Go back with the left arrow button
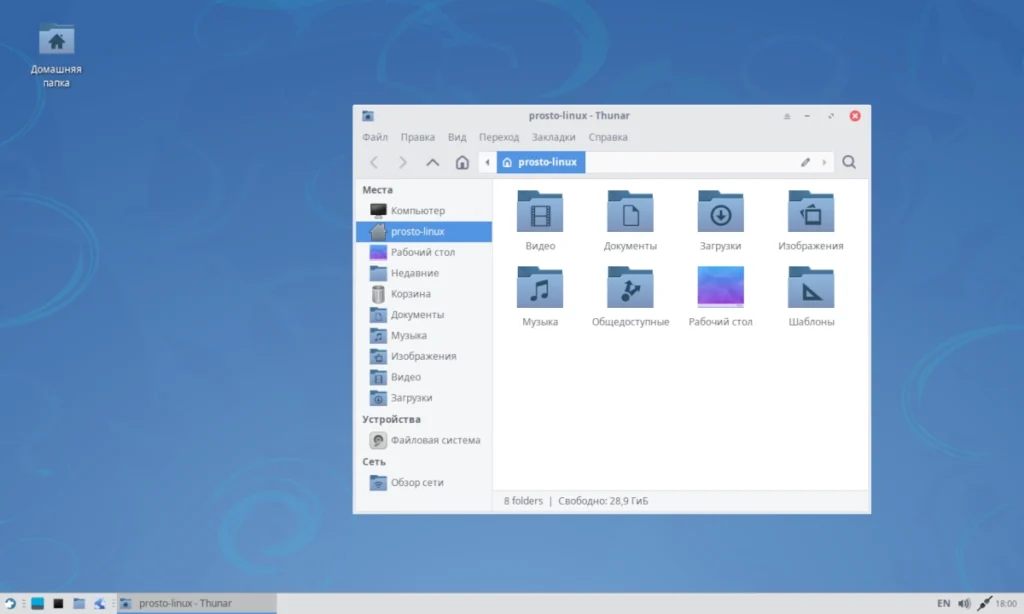The height and width of the screenshot is (614, 1024). (374, 162)
